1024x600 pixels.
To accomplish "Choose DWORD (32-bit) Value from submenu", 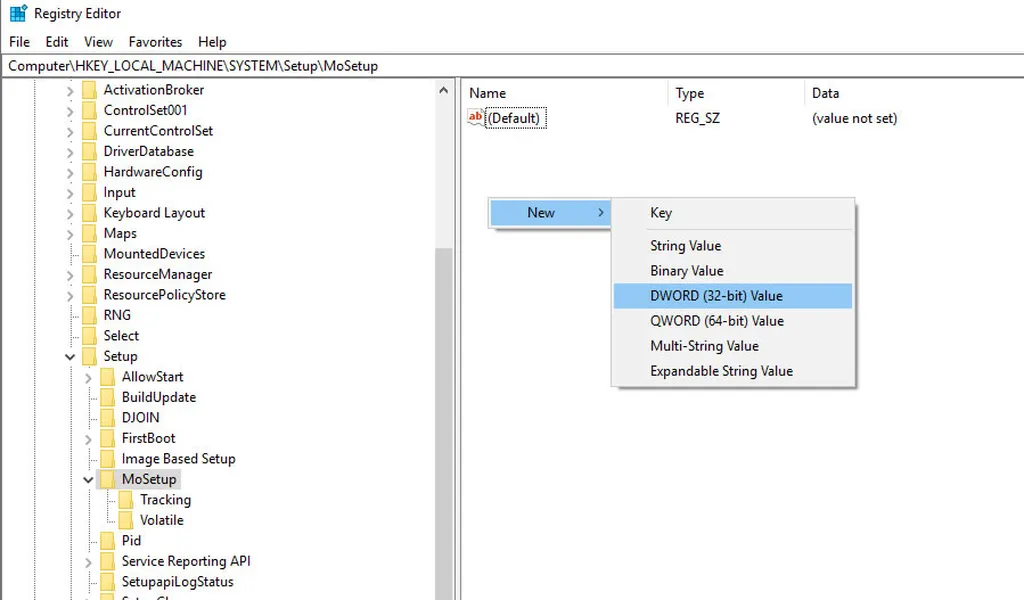I will (x=716, y=296).
